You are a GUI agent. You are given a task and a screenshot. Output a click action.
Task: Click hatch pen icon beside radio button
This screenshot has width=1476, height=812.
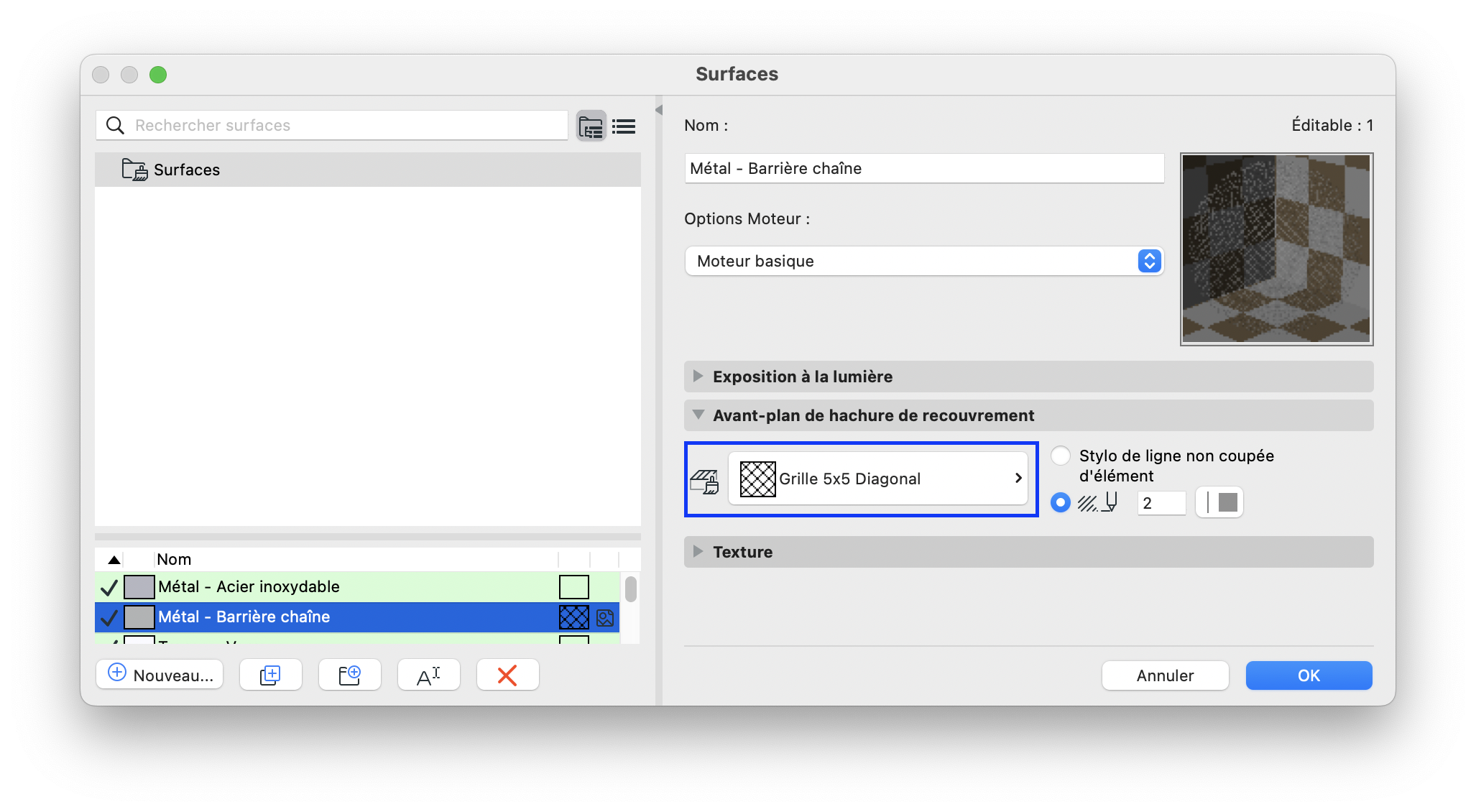click(x=1097, y=502)
